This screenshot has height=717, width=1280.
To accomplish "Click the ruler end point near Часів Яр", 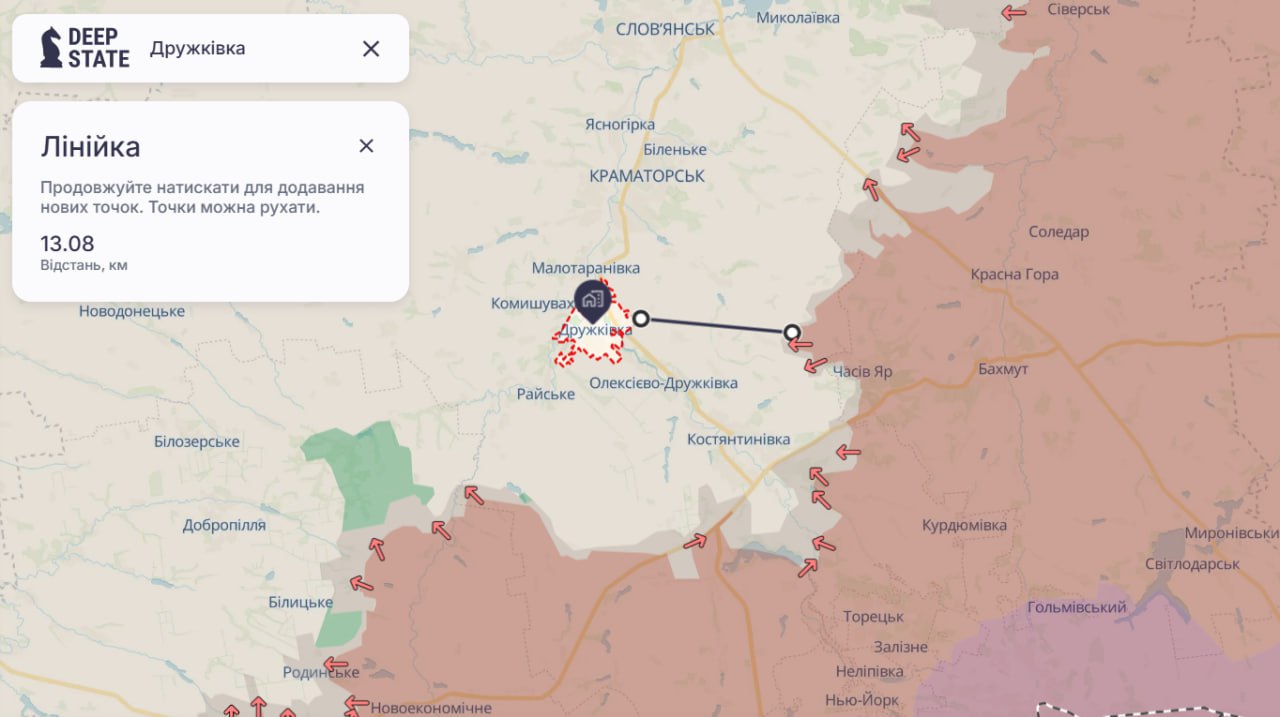I will [792, 332].
